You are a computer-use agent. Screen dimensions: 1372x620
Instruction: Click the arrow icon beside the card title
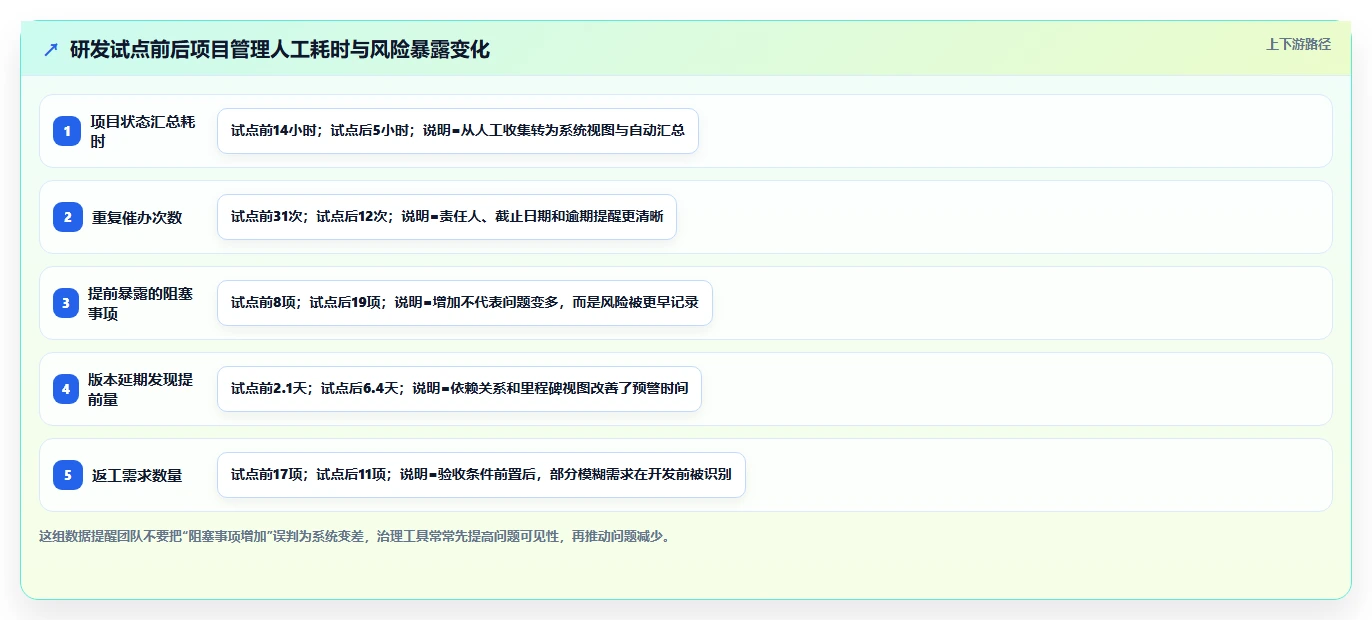click(x=50, y=49)
